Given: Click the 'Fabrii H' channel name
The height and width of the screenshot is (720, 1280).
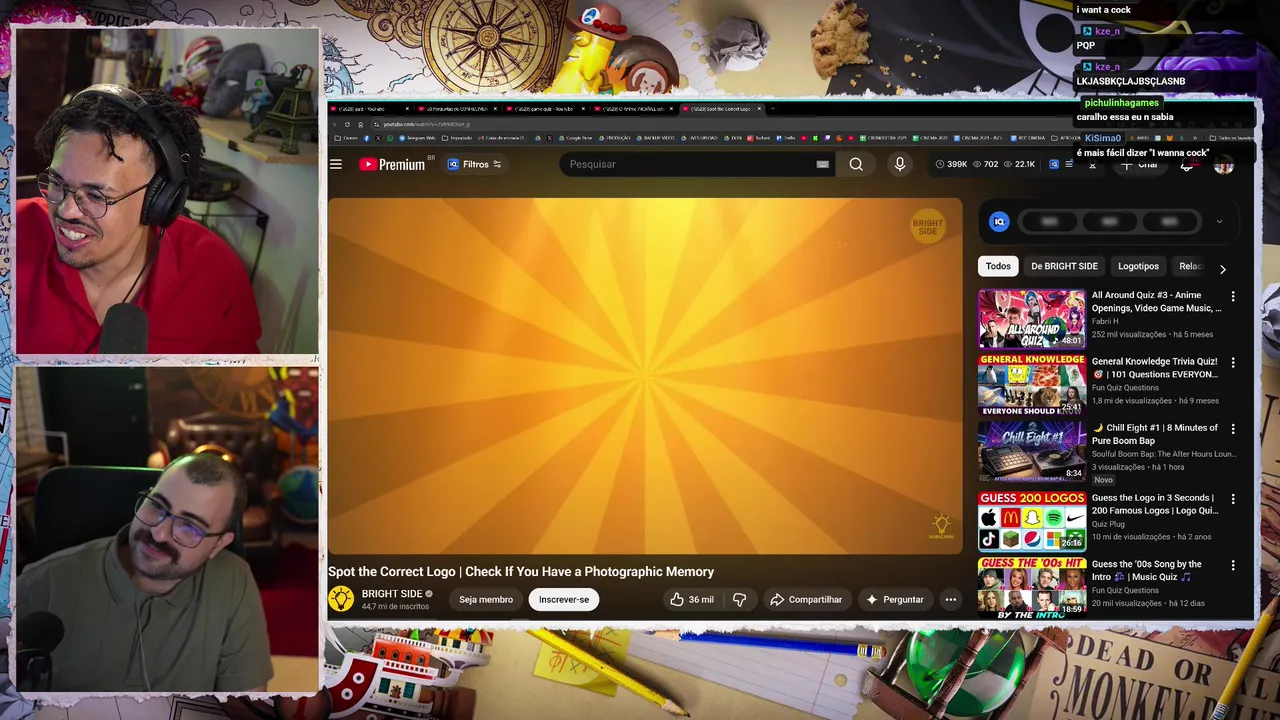Looking at the screenshot, I should (1105, 321).
